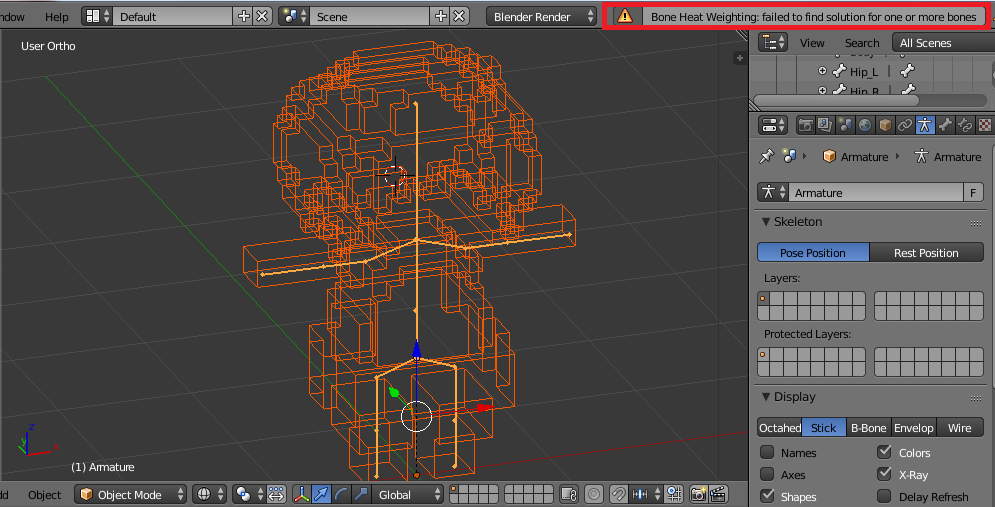Open the screen layout browse selector
Image resolution: width=995 pixels, height=507 pixels.
(x=97, y=16)
